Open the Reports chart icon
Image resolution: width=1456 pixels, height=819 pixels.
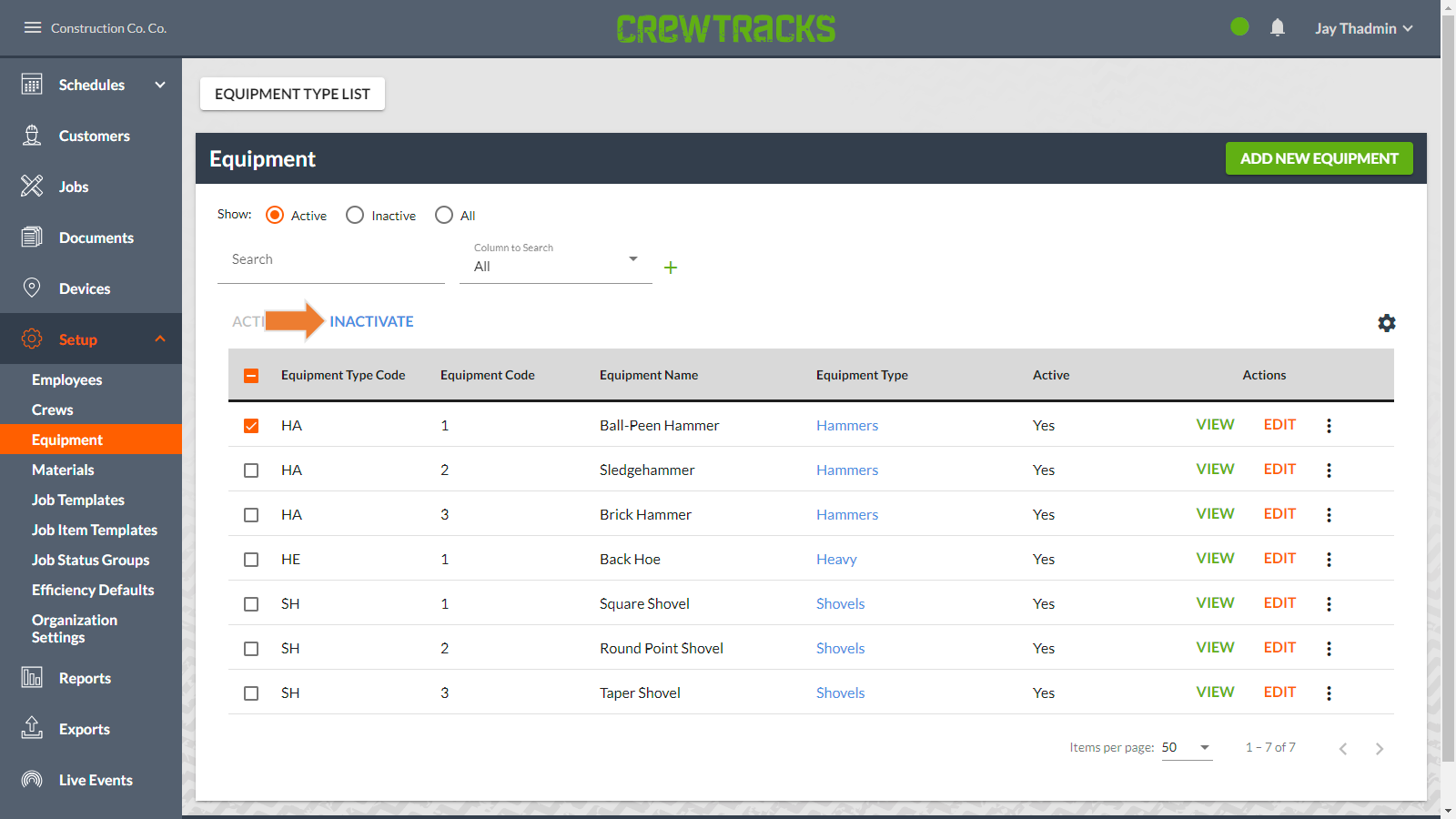click(32, 678)
